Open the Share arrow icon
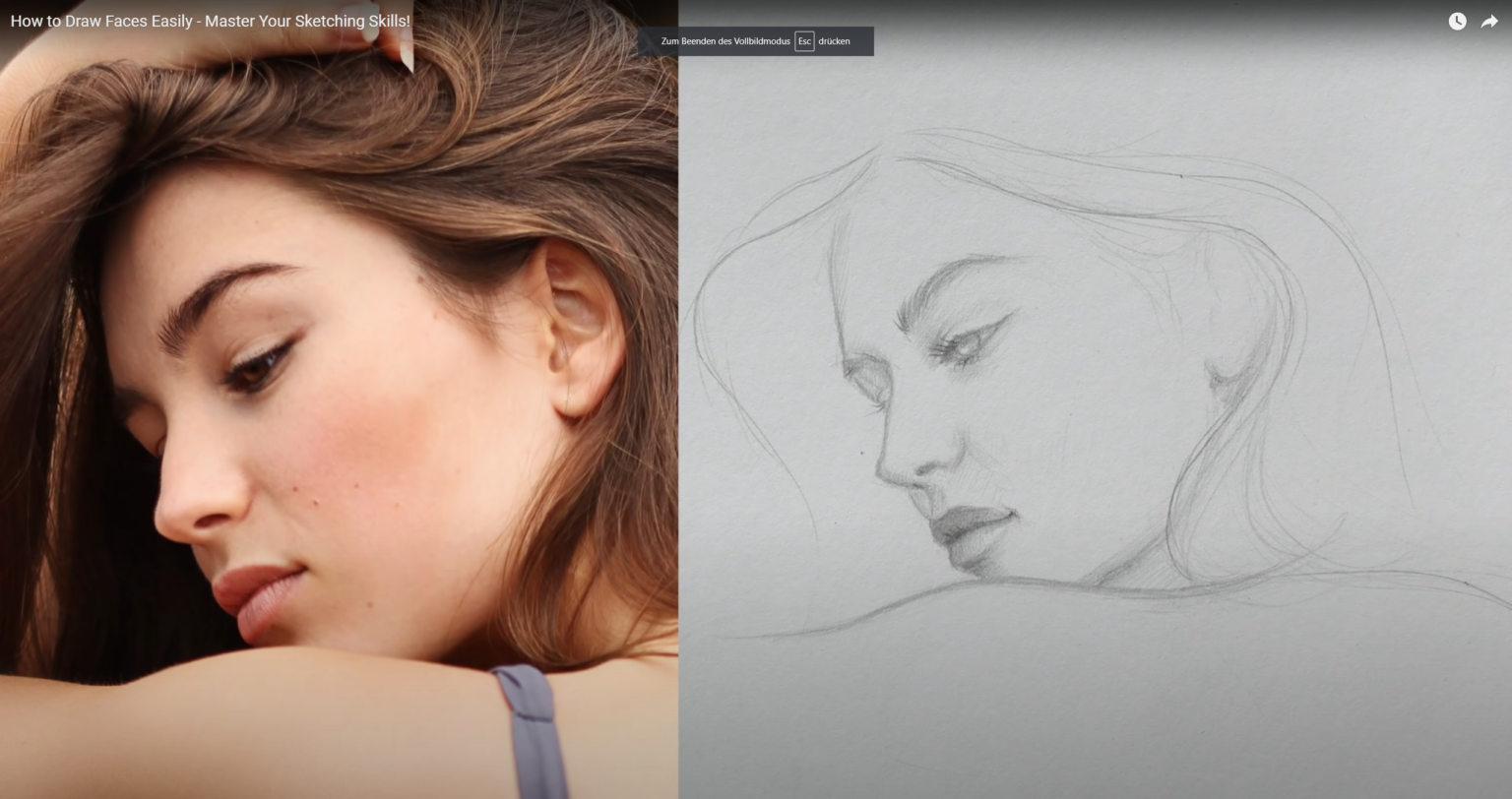This screenshot has width=1512, height=799. [1488, 22]
